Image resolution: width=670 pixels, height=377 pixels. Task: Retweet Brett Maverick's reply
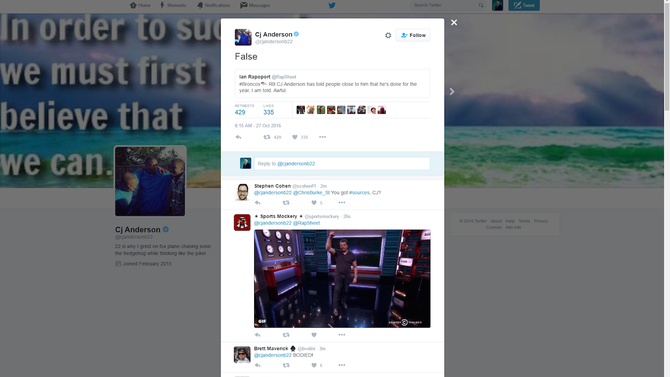click(286, 365)
